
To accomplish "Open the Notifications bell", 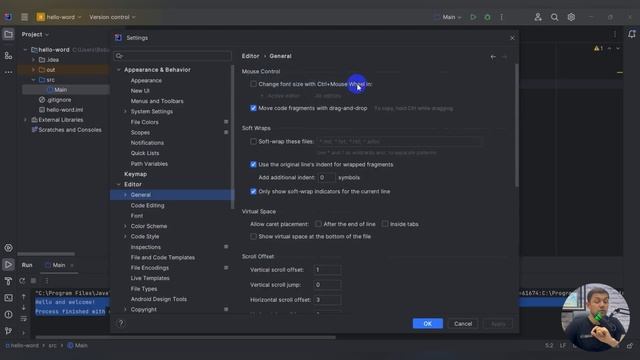I will click(631, 35).
